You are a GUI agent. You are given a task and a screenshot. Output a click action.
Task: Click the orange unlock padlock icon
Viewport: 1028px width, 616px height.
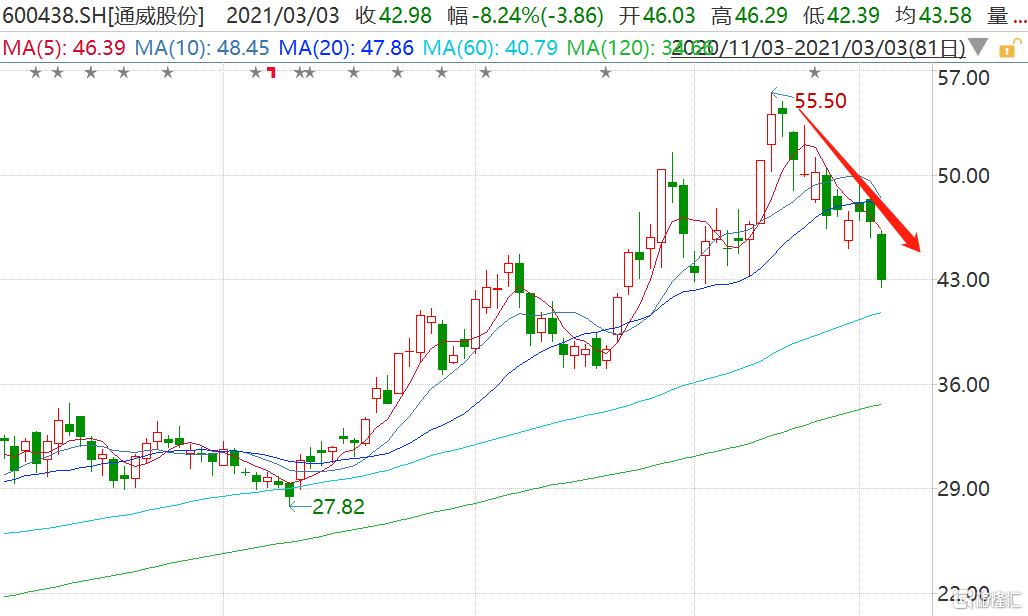tap(1009, 48)
